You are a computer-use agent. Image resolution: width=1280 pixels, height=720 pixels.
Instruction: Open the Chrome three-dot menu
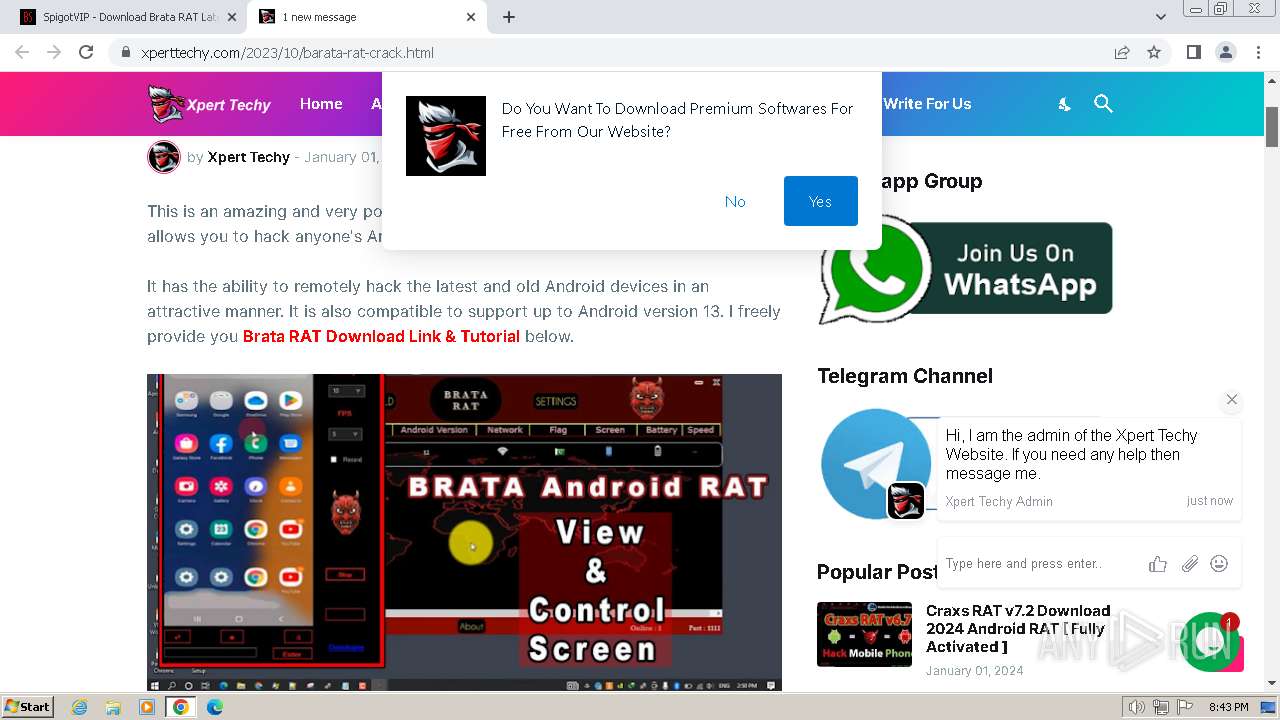click(x=1258, y=52)
